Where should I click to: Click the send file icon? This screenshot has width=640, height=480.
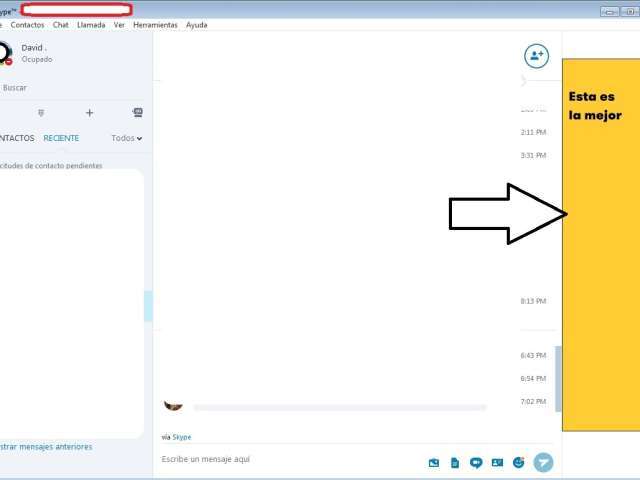click(x=454, y=463)
